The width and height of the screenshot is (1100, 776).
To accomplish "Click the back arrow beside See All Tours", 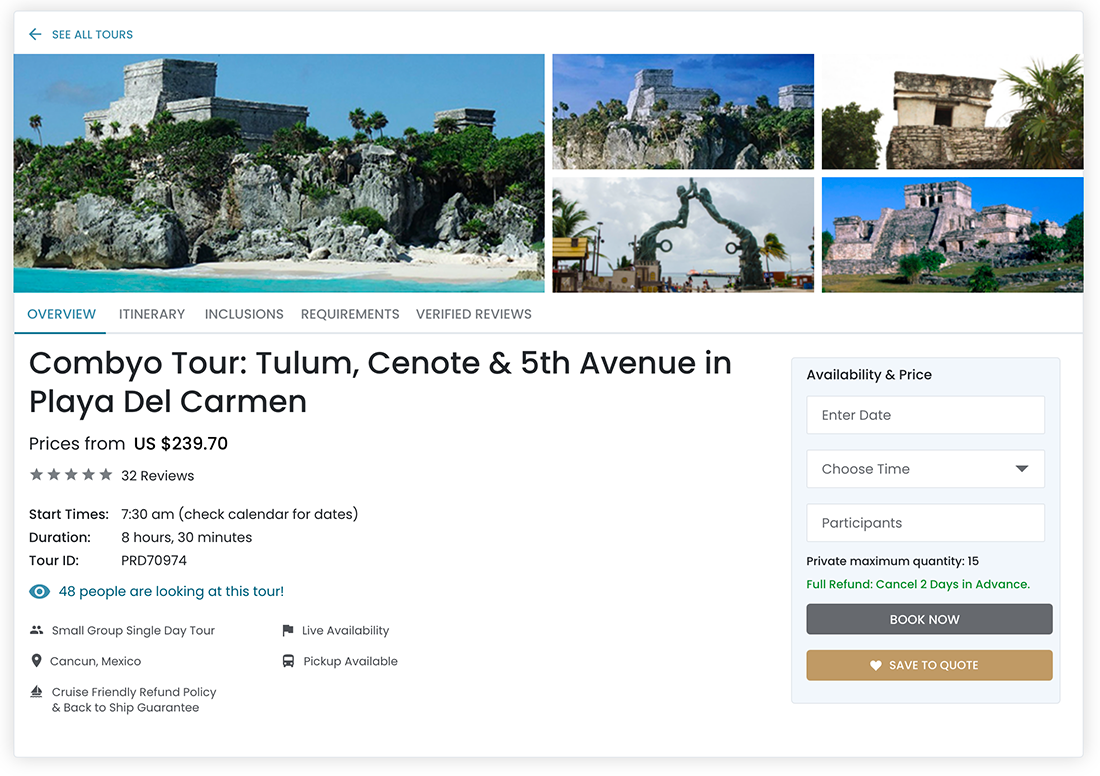I will [35, 35].
